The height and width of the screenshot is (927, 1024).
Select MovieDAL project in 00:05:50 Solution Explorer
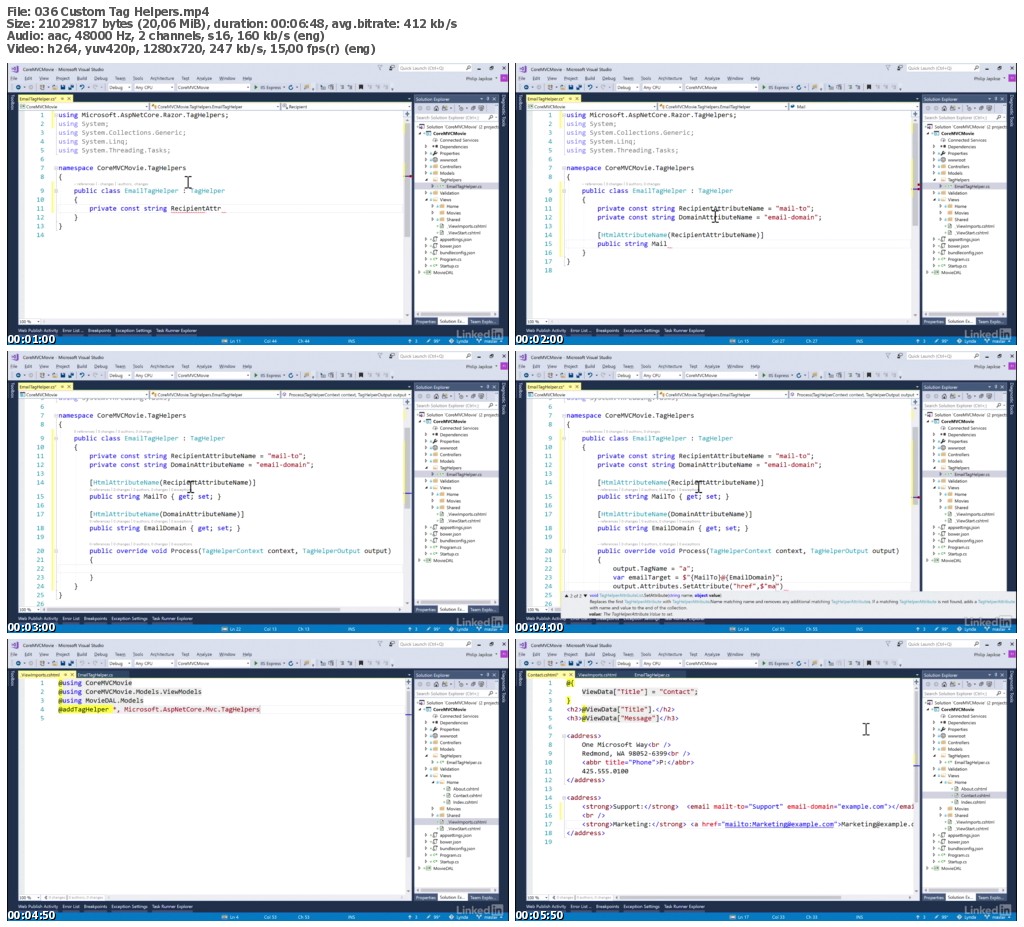click(946, 868)
